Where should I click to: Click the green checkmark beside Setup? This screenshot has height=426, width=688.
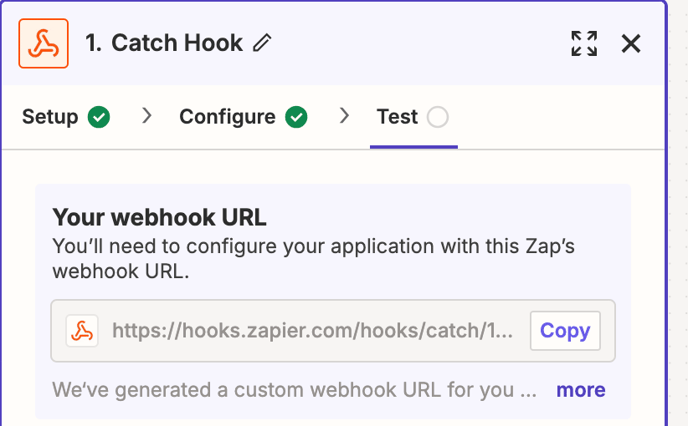point(99,117)
